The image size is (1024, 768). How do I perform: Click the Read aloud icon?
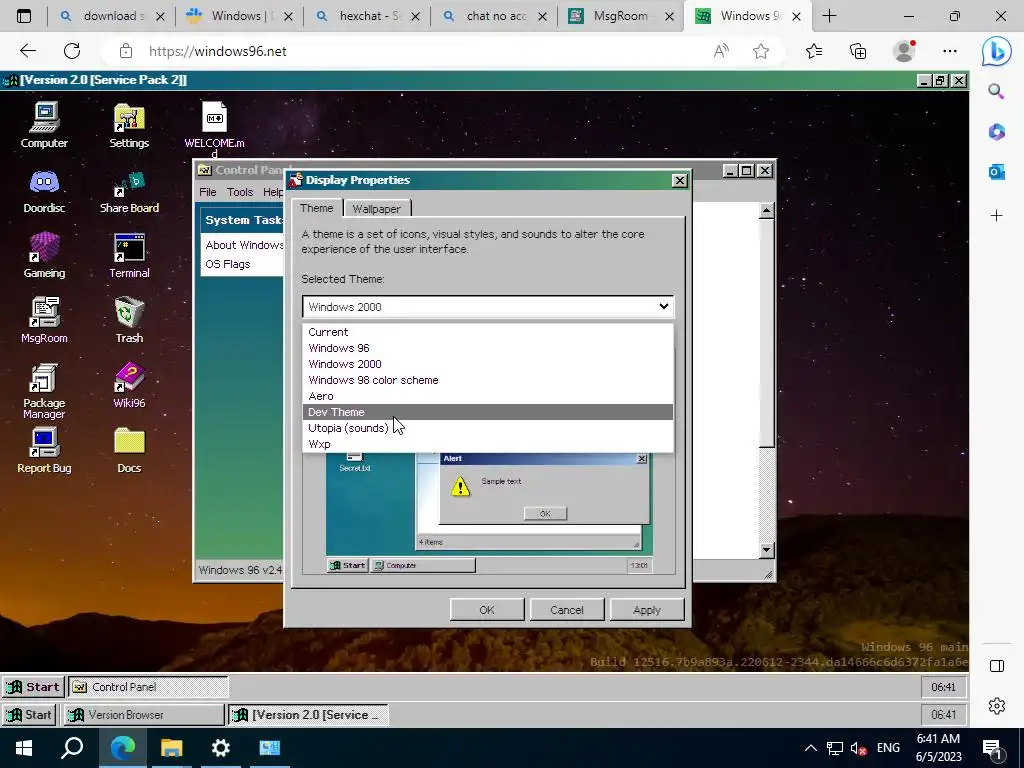pos(721,51)
